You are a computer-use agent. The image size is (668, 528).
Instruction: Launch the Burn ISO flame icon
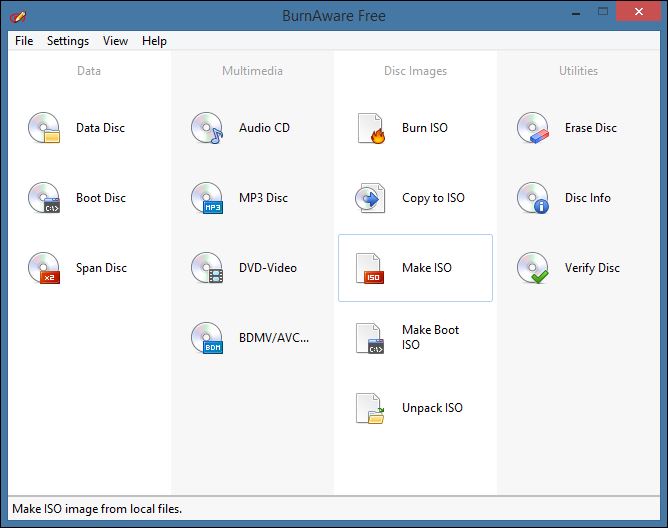371,128
